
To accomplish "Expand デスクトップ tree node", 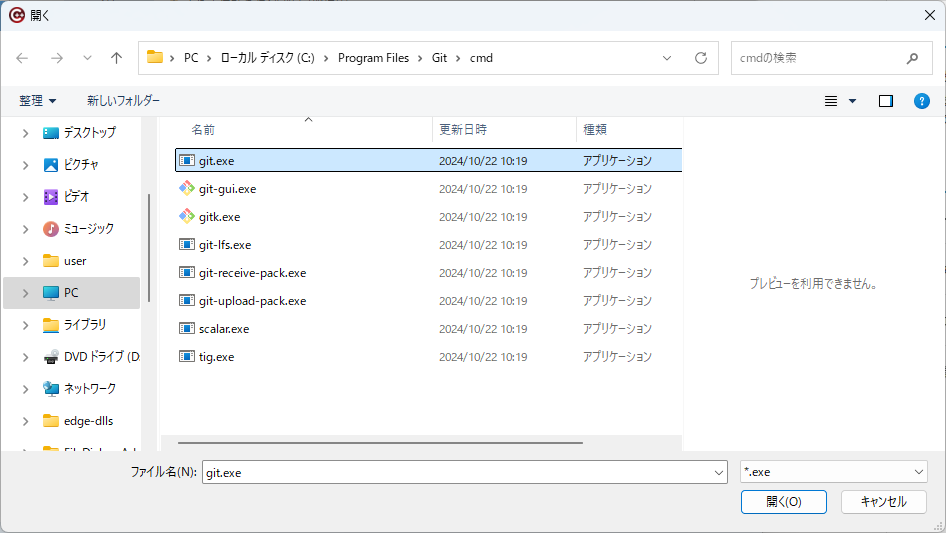I will click(x=25, y=133).
